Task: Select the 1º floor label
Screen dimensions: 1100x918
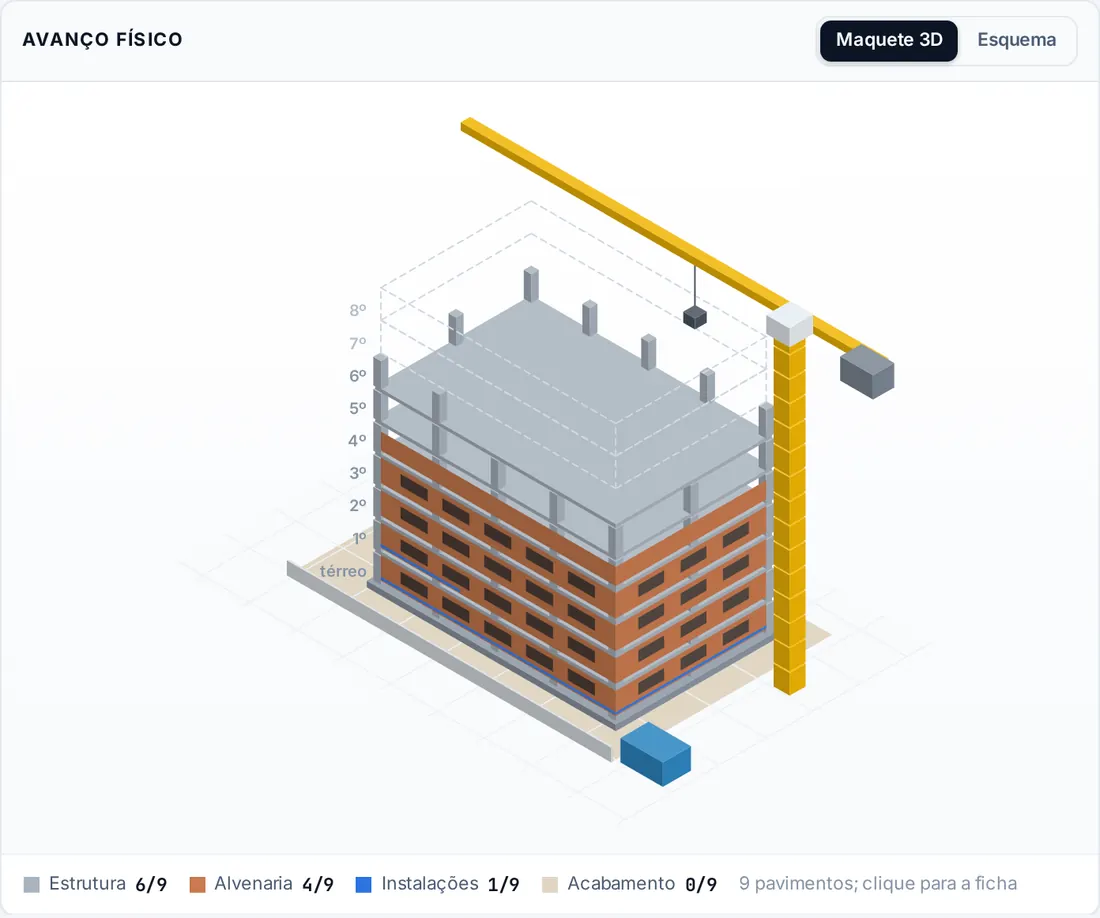Action: [359, 538]
